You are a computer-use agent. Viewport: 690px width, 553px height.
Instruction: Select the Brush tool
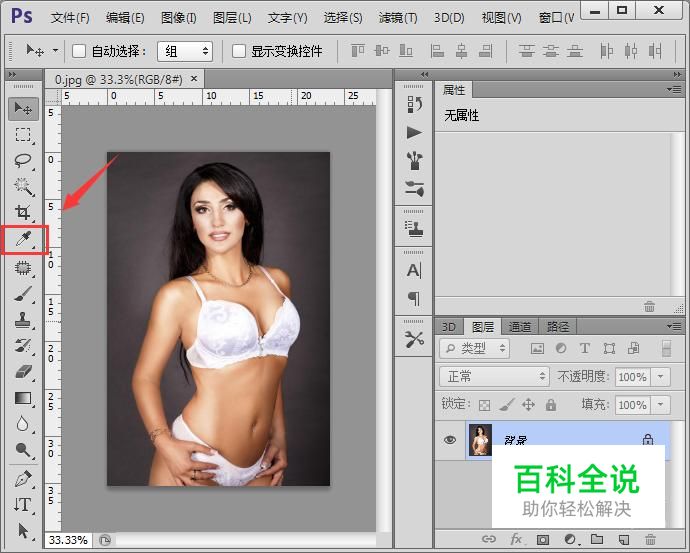(x=23, y=293)
